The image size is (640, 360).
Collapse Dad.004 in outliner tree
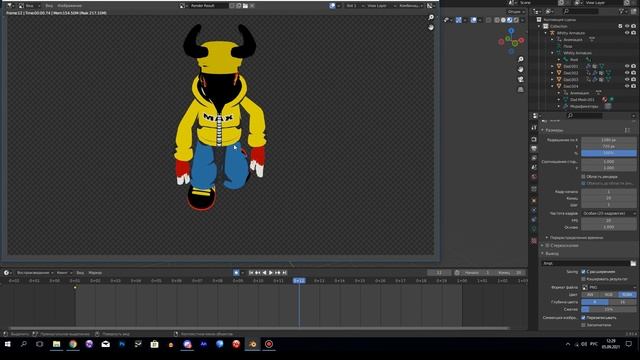click(x=553, y=86)
